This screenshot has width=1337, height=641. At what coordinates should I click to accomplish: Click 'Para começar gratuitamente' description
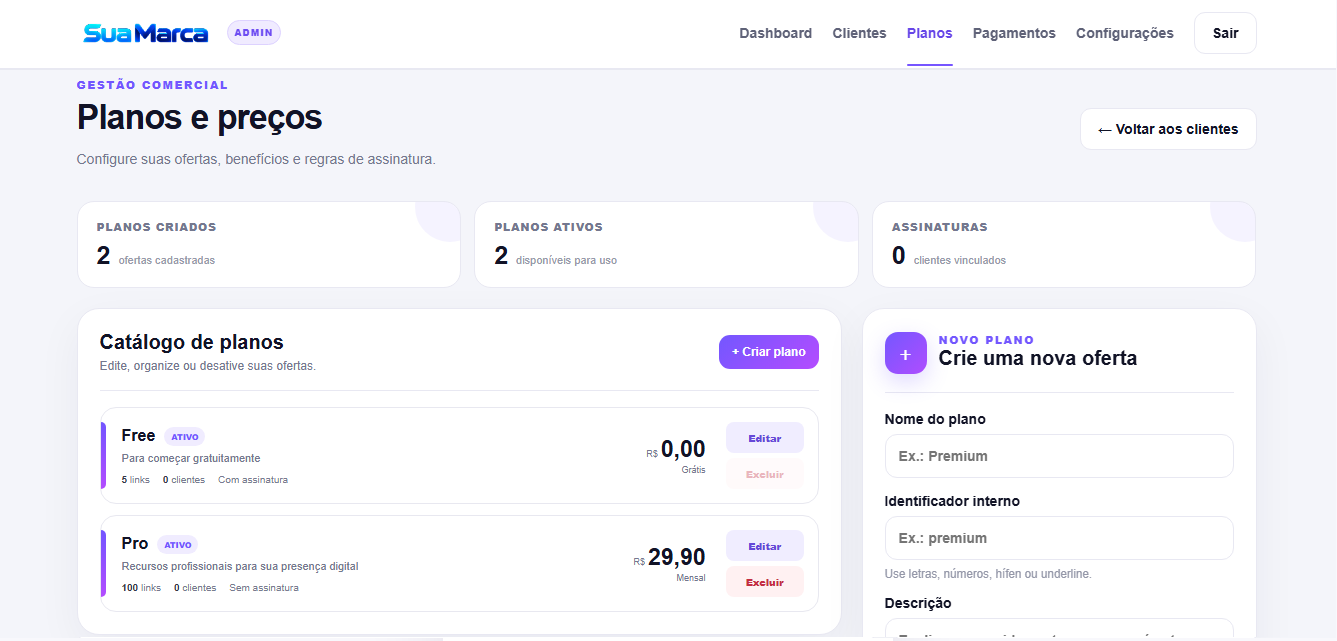pyautogui.click(x=191, y=458)
